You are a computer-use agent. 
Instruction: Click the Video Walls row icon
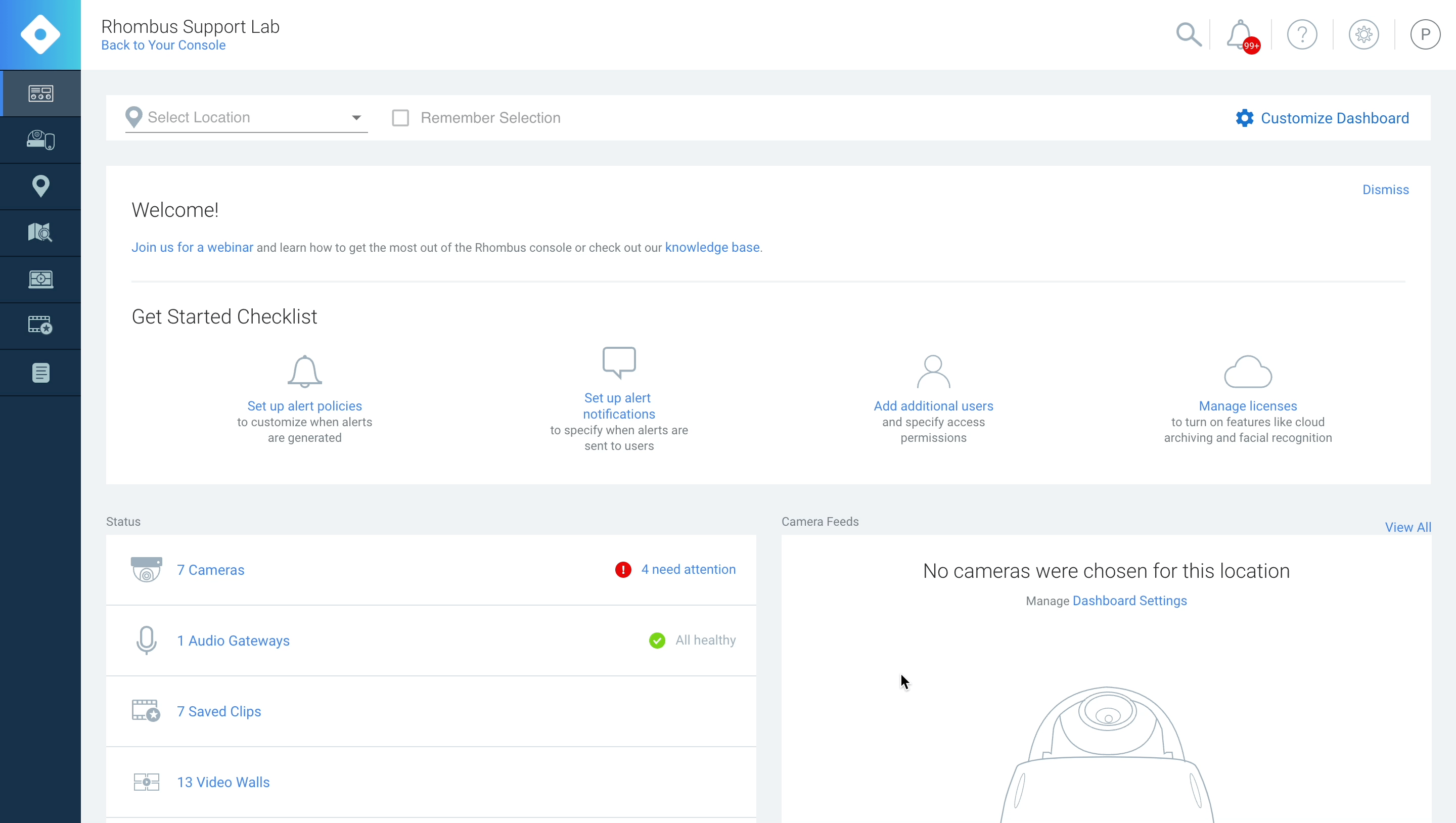point(147,782)
